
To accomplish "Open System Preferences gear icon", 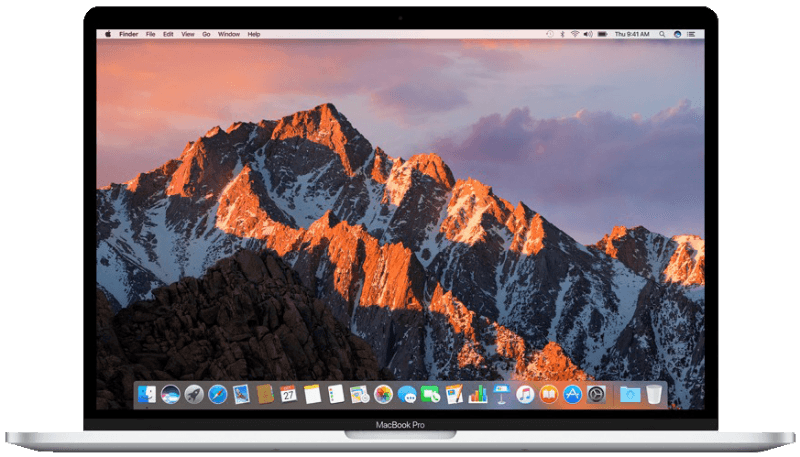I will pos(596,395).
